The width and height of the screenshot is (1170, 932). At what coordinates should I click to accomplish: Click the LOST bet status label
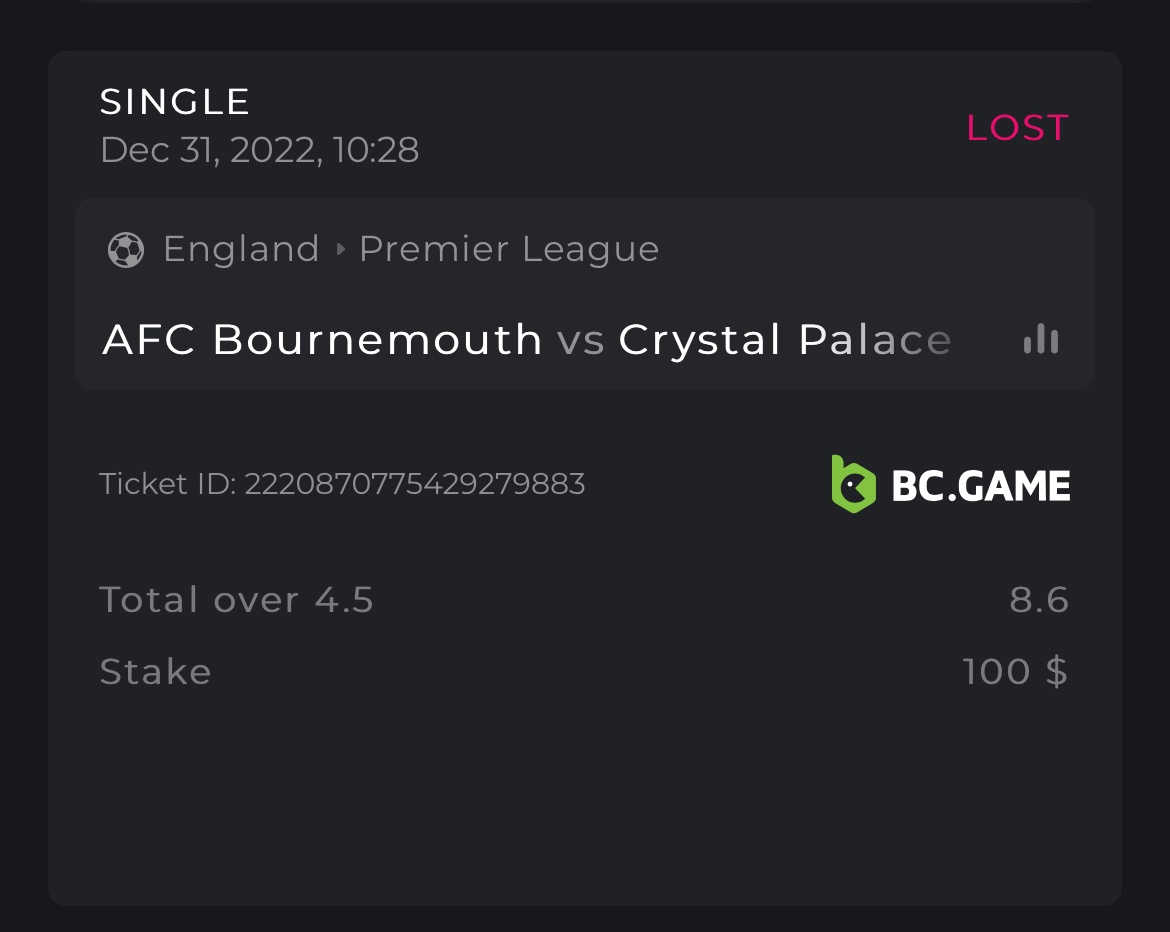[1017, 128]
